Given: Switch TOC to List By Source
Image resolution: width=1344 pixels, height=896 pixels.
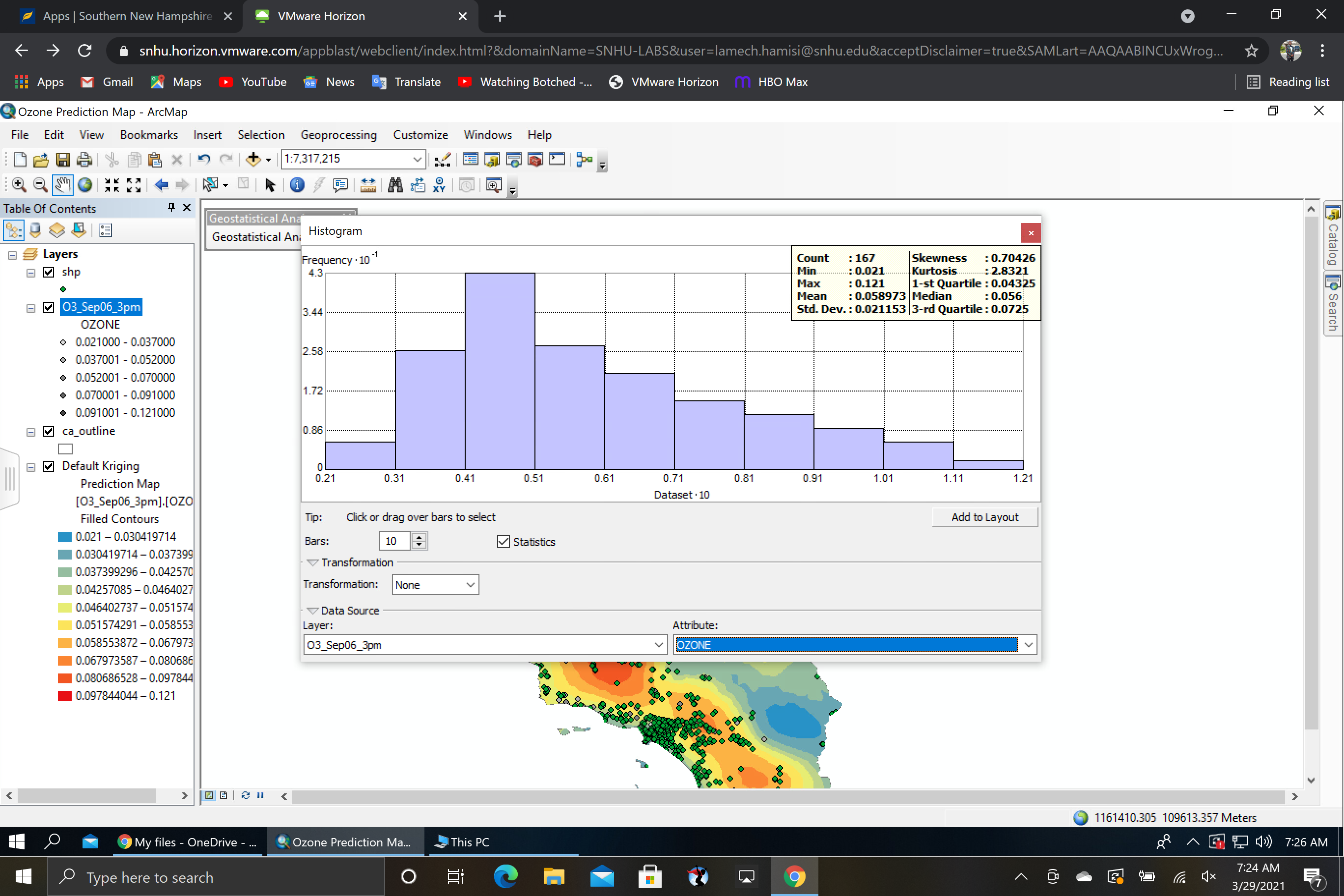Looking at the screenshot, I should tap(35, 230).
